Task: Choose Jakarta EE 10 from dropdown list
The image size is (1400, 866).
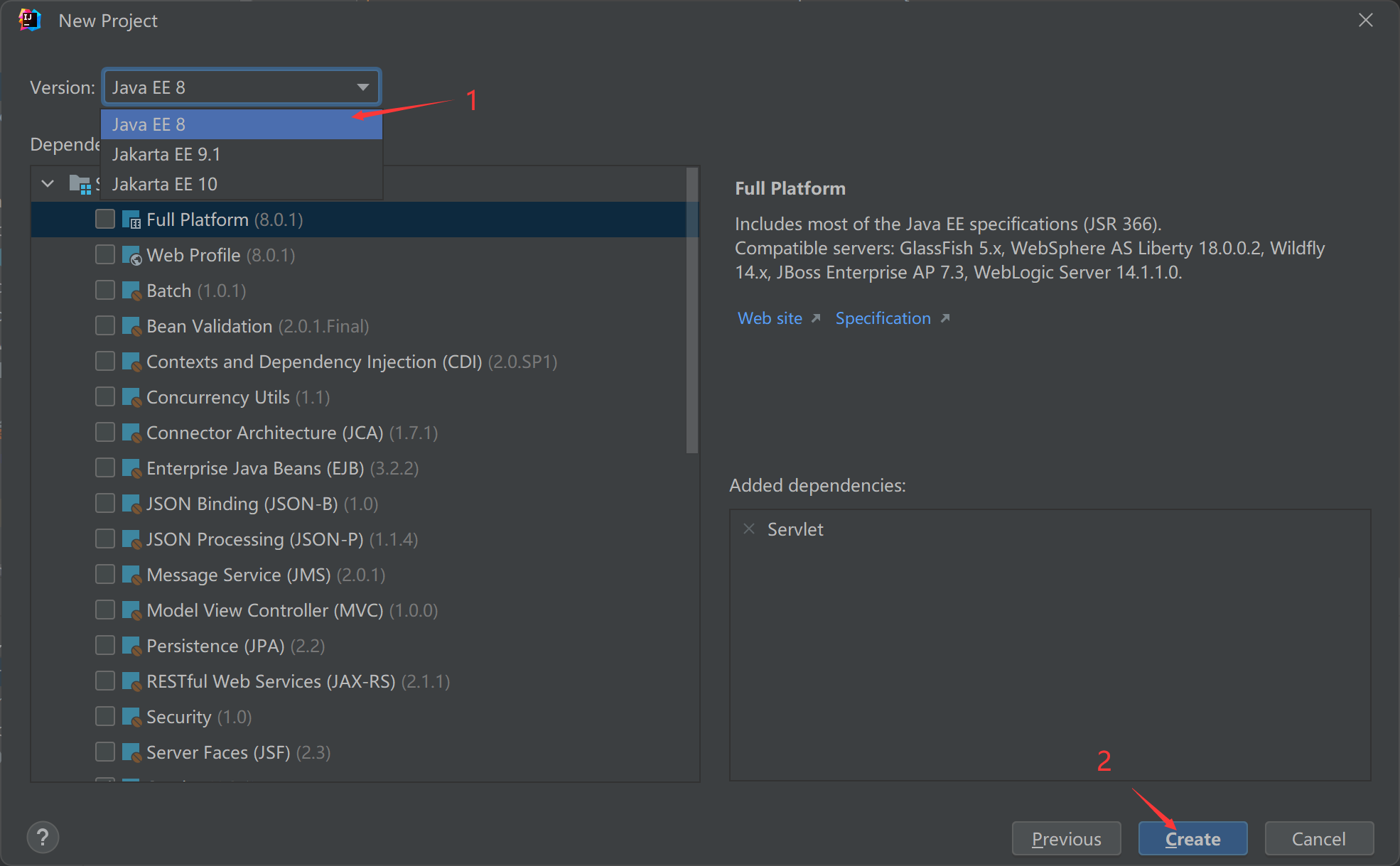Action: coord(242,184)
